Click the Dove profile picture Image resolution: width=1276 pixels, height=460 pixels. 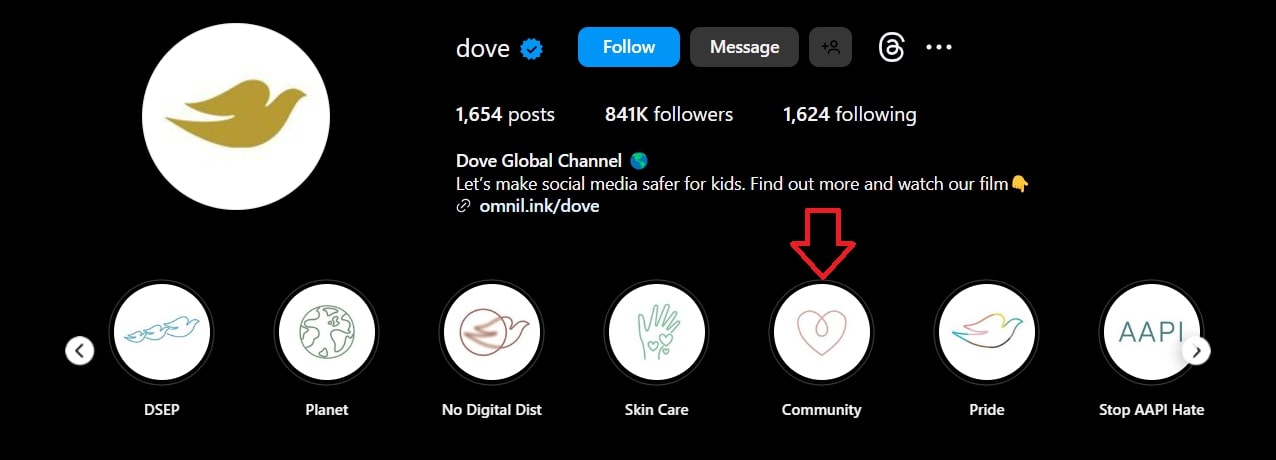236,116
